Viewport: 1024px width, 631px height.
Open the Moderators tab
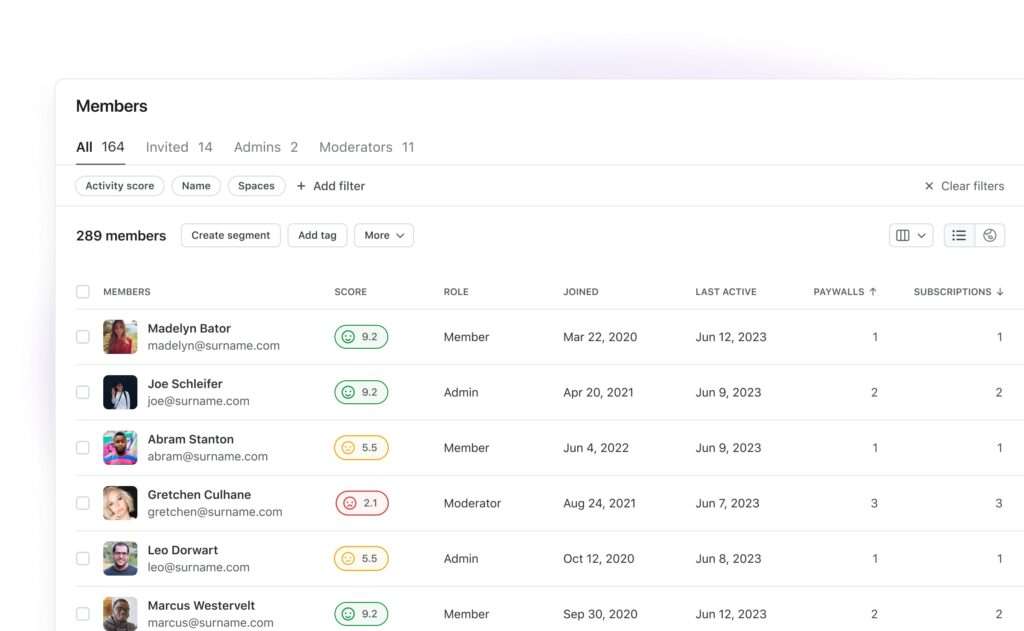pos(366,147)
